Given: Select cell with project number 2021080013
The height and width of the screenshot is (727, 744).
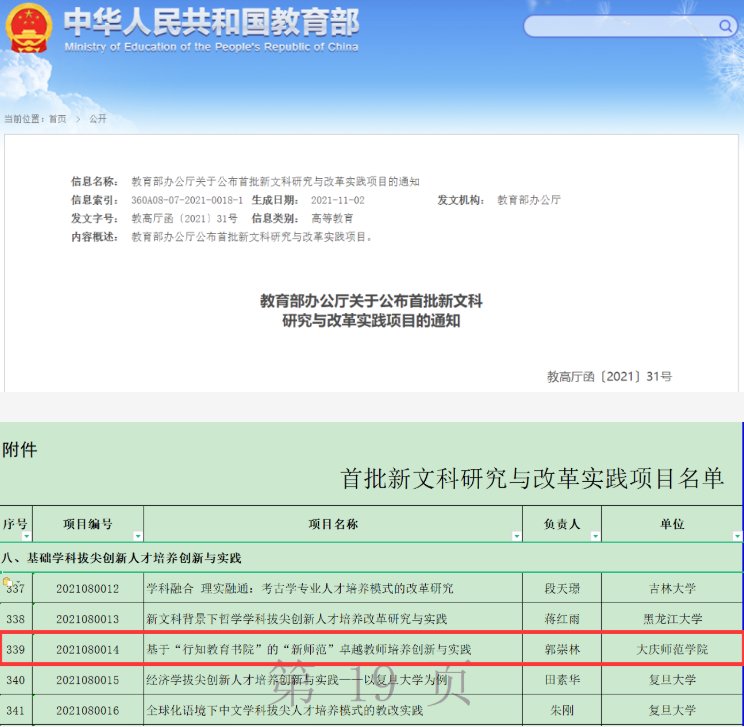Looking at the screenshot, I should (x=88, y=619).
